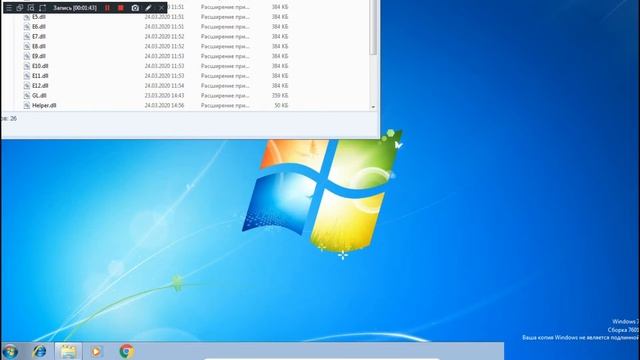
Task: Activate the pencil drawing tool
Action: click(148, 8)
